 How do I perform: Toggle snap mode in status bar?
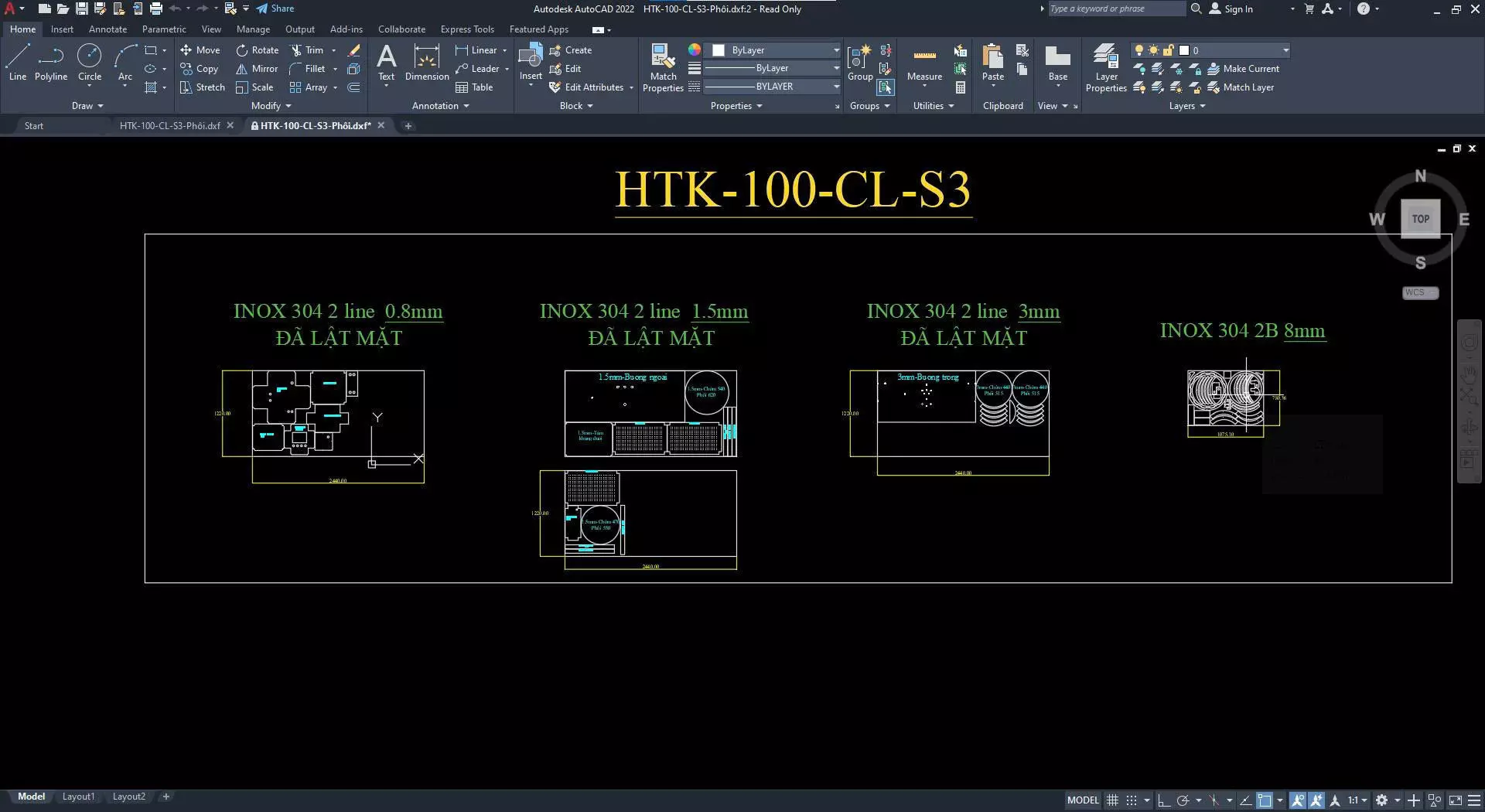pos(1132,800)
